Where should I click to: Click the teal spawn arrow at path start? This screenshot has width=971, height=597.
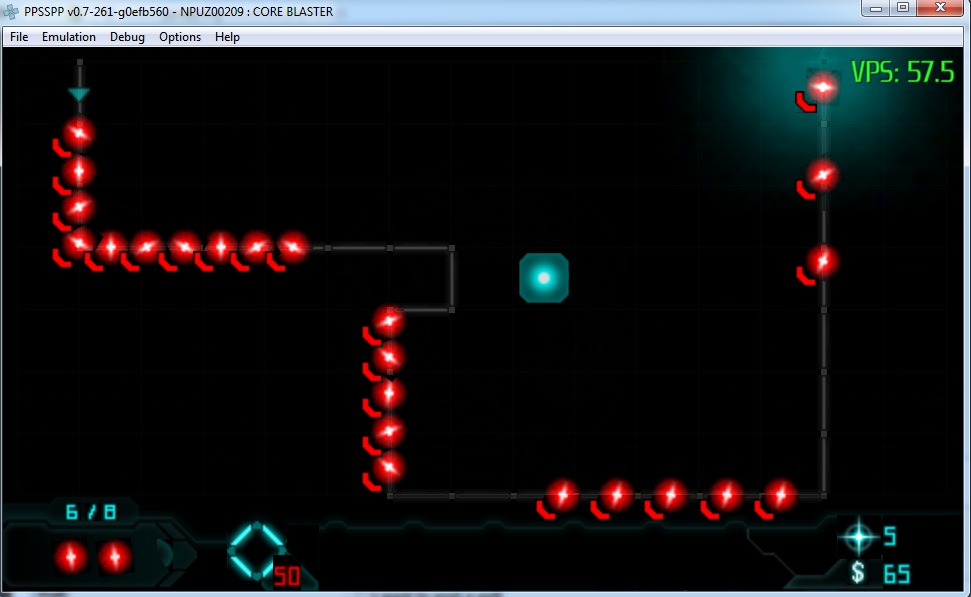click(x=79, y=94)
